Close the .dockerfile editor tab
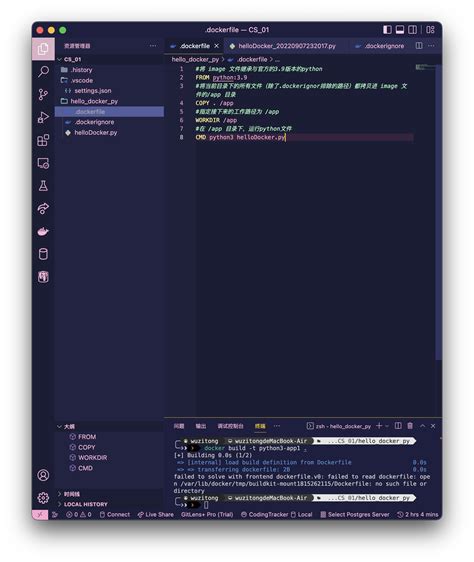Viewport: 474px width, 562px height. point(217,46)
